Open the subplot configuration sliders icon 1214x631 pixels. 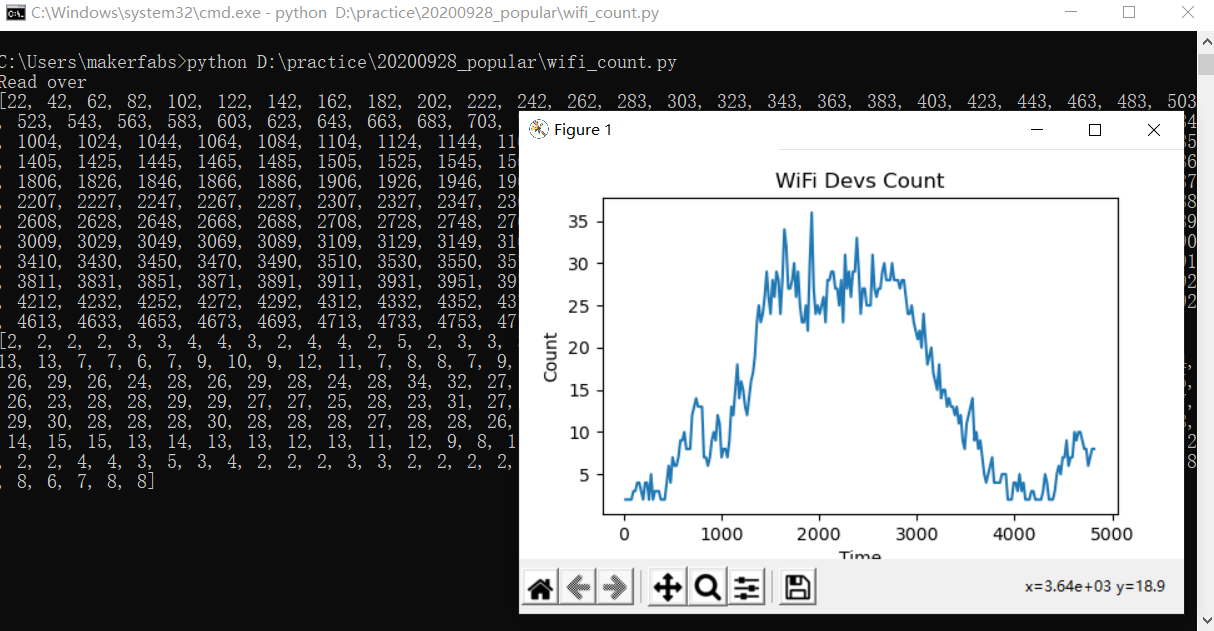(746, 587)
